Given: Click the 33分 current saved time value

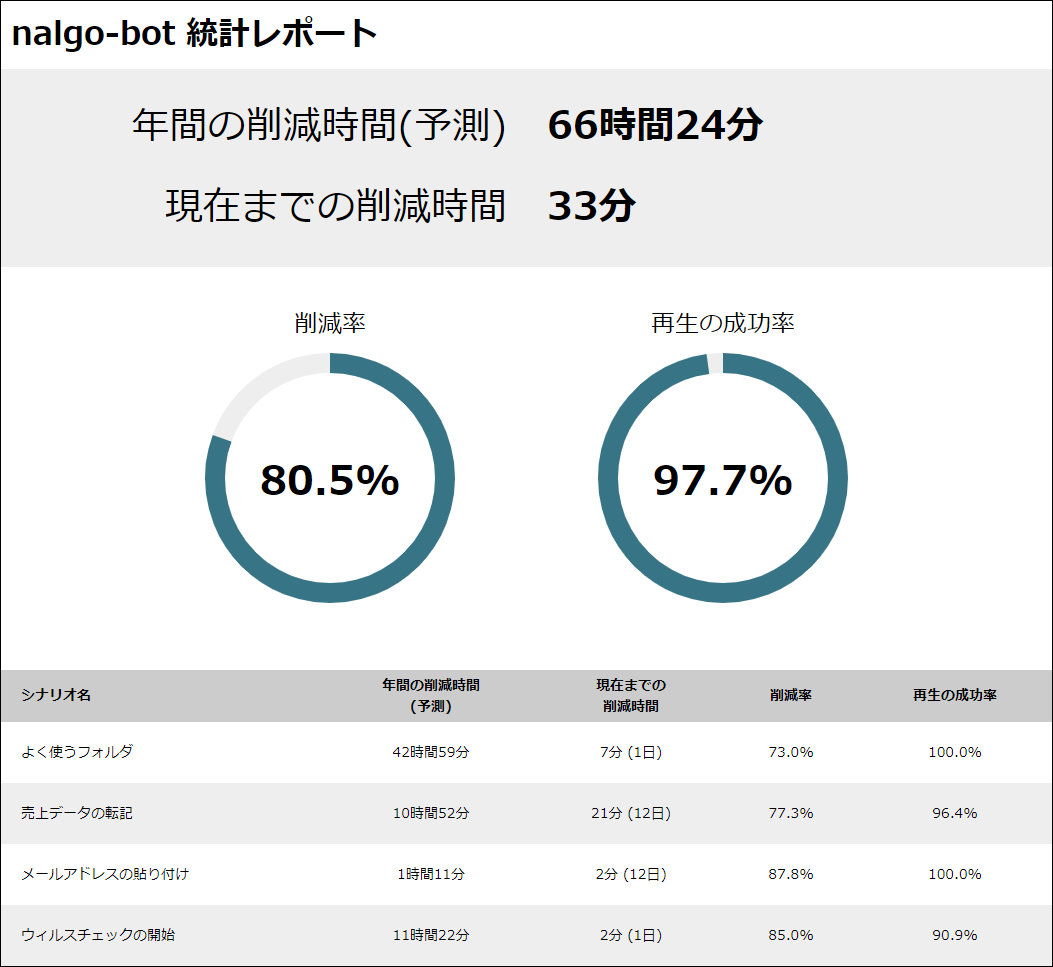Looking at the screenshot, I should [591, 206].
